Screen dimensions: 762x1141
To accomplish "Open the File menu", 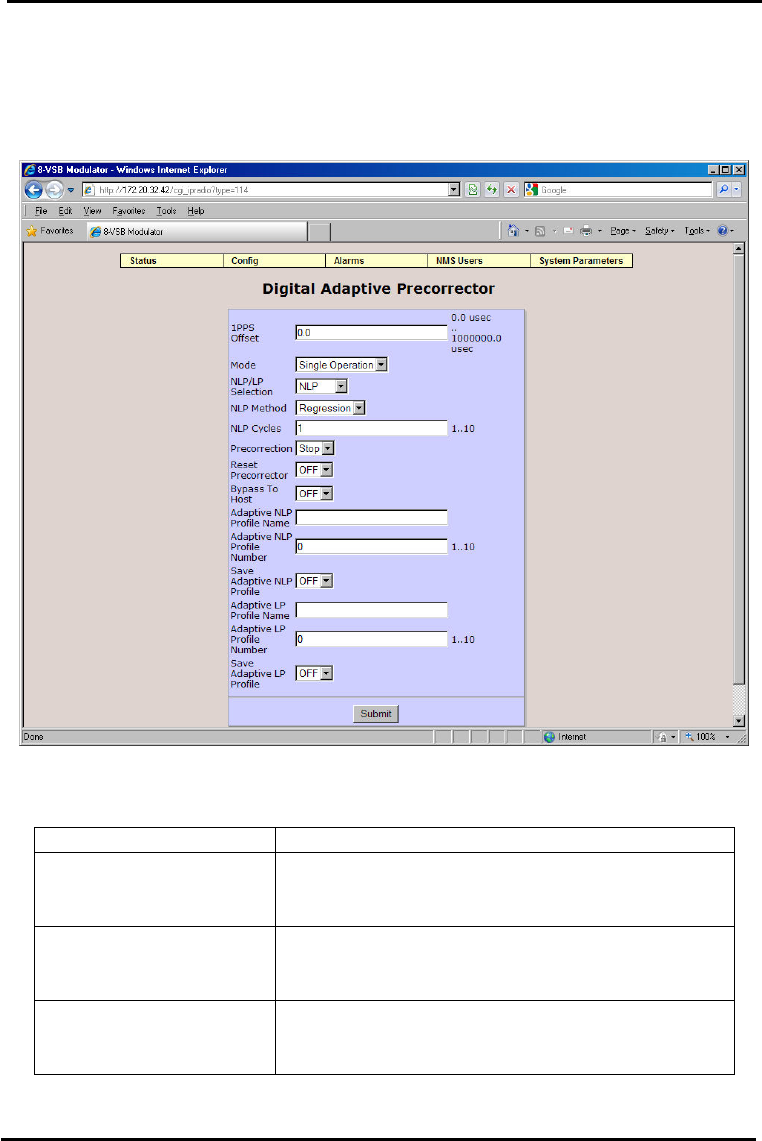I will click(x=41, y=211).
